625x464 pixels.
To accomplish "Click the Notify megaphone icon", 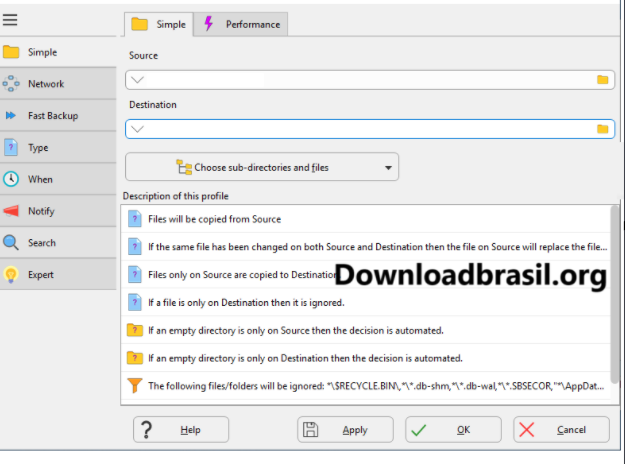I will click(11, 211).
